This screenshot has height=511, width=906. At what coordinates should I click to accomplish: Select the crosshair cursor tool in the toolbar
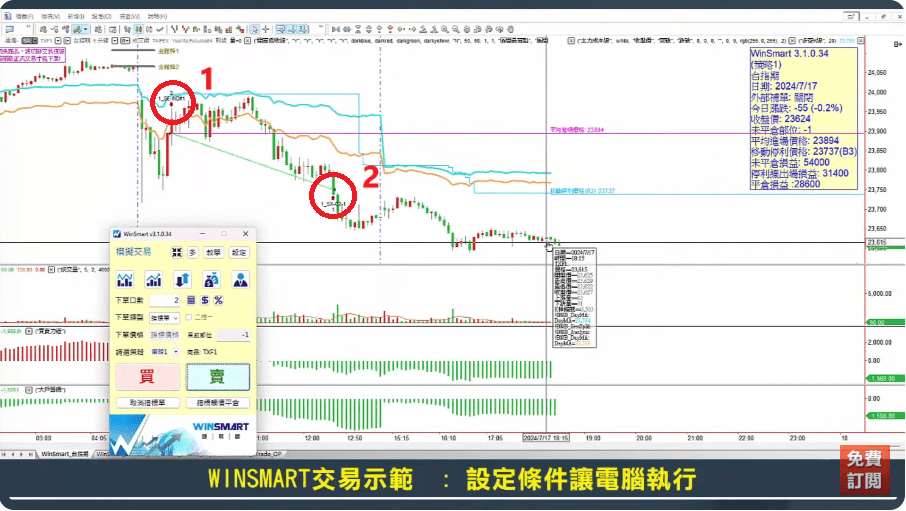pos(265,29)
